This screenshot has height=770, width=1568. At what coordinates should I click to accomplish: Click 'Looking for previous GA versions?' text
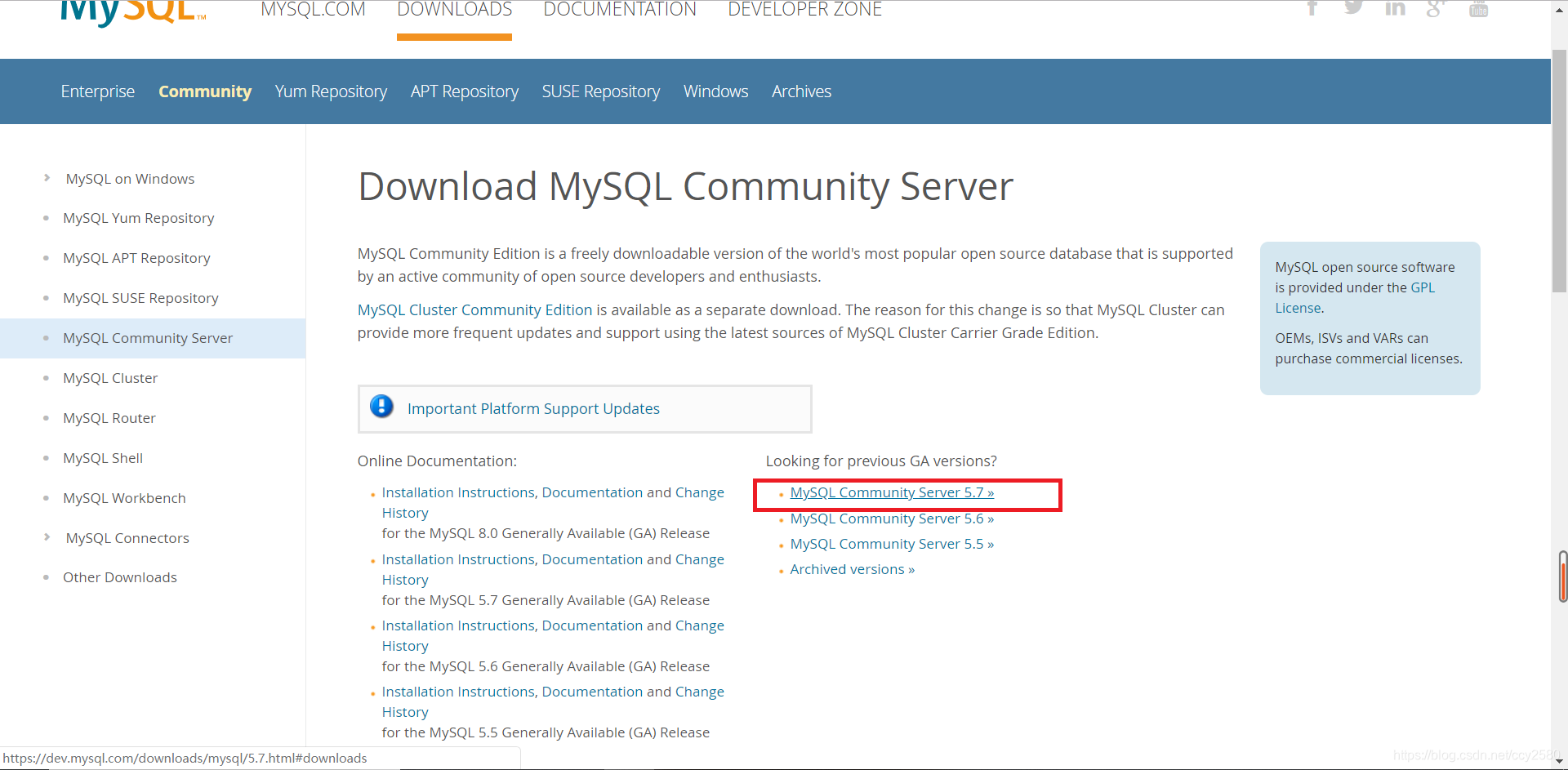[881, 461]
